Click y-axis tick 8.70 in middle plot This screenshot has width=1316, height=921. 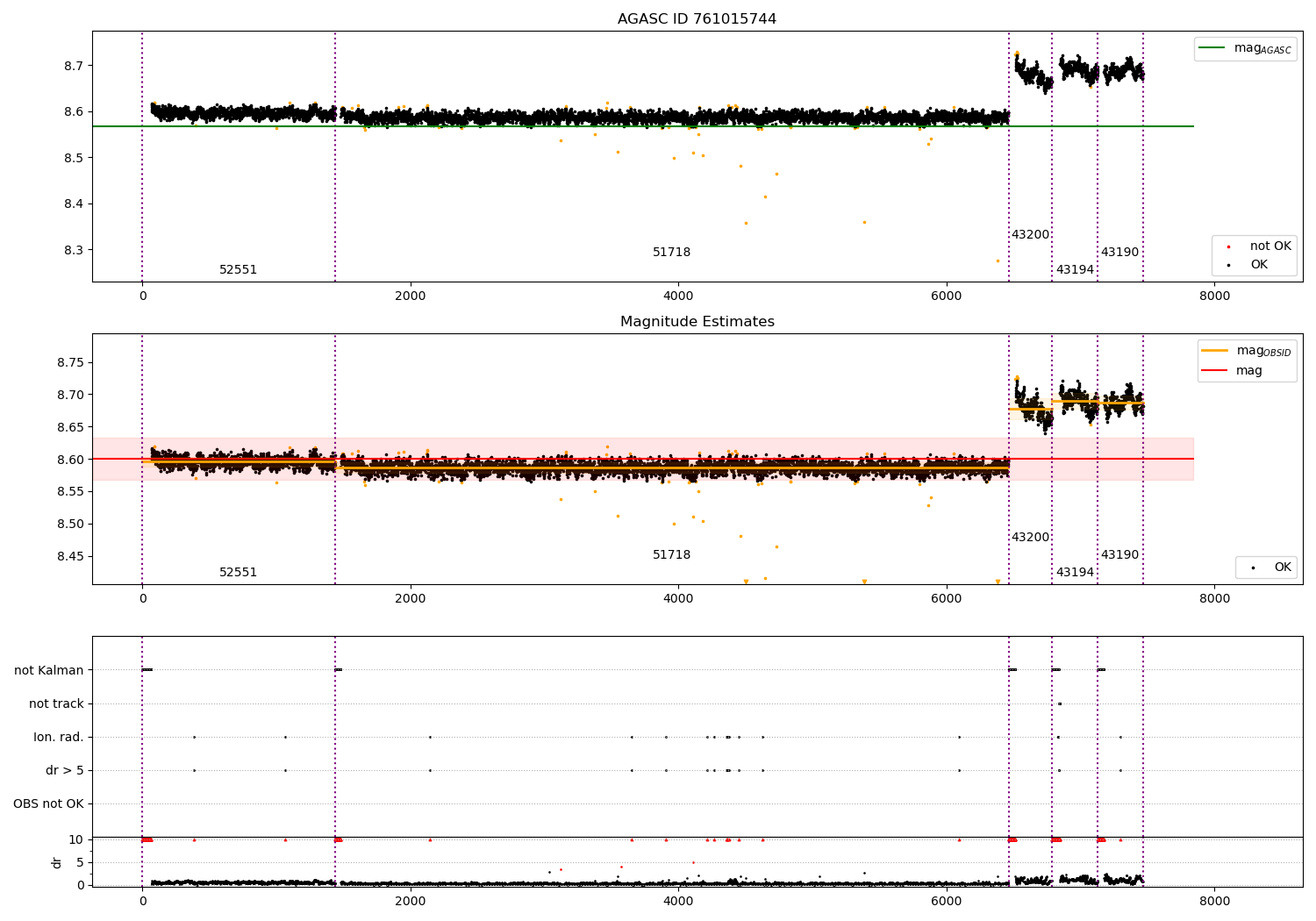(x=70, y=395)
